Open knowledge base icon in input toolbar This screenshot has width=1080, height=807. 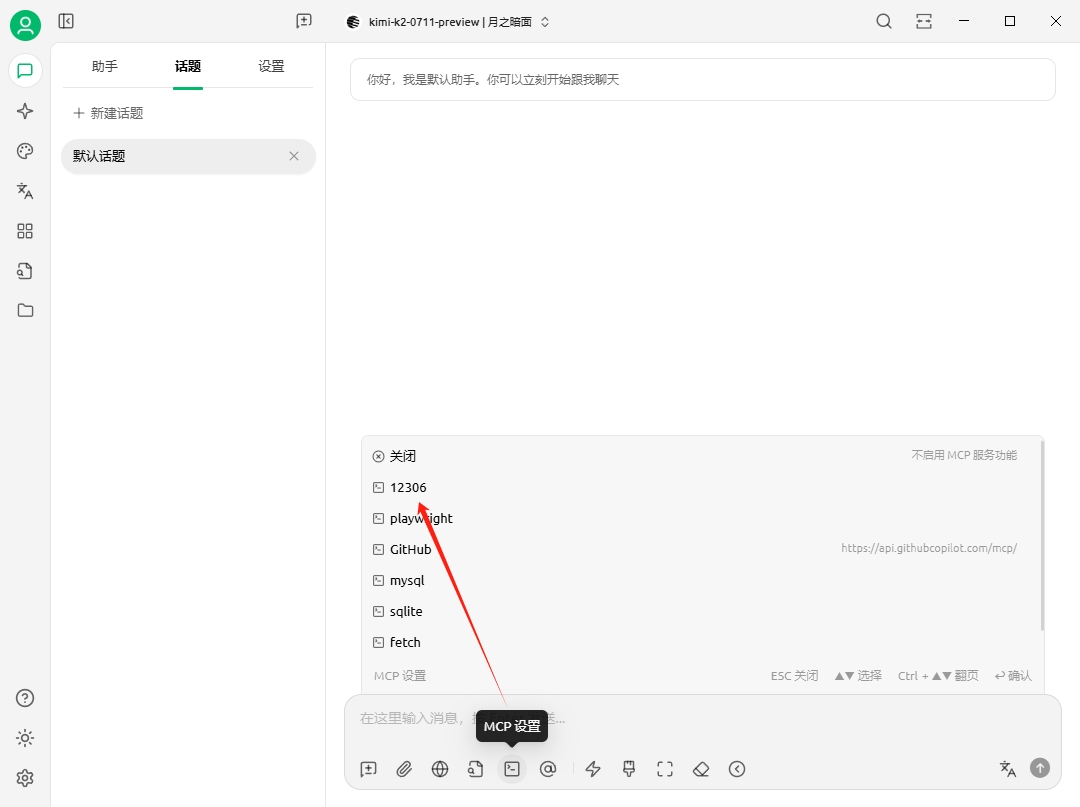pyautogui.click(x=476, y=768)
